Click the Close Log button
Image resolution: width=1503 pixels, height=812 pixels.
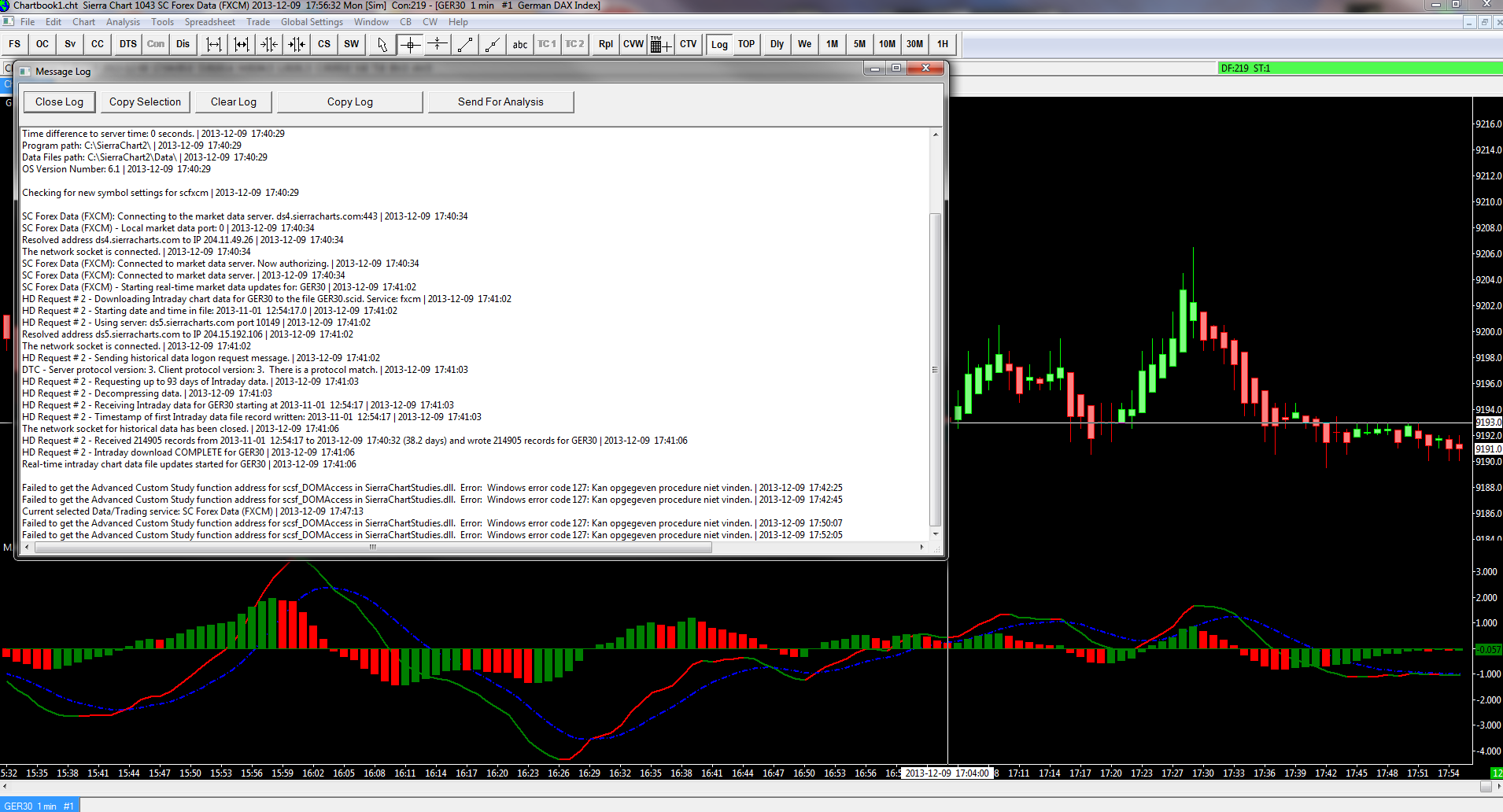(59, 102)
